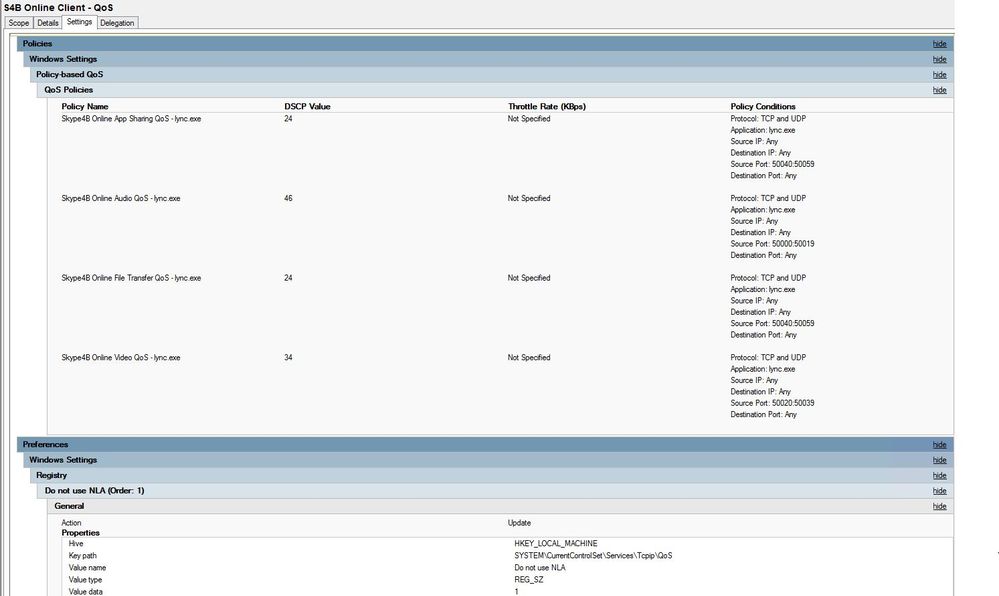The height and width of the screenshot is (596, 999).
Task: Hide Windows Settings under Preferences
Action: coord(939,460)
